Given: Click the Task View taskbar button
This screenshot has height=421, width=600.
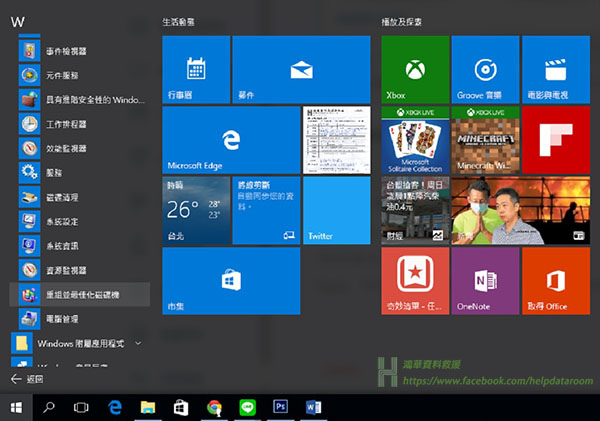Looking at the screenshot, I should click(x=82, y=407).
